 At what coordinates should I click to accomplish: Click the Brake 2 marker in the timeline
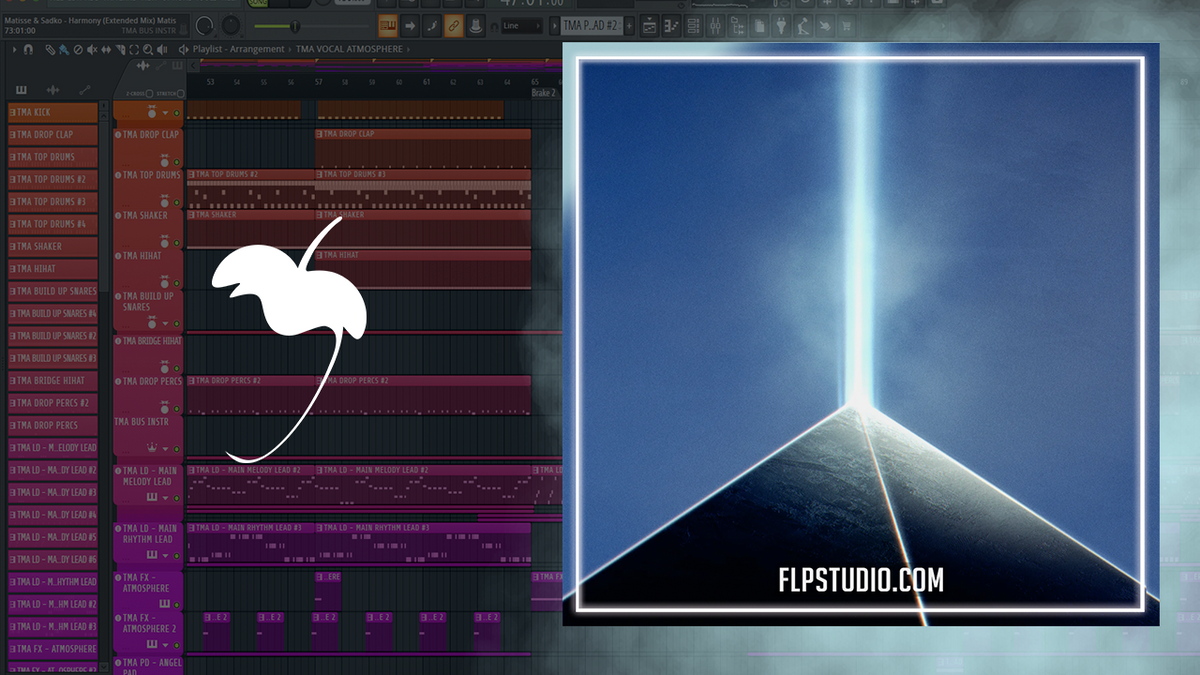tap(544, 92)
